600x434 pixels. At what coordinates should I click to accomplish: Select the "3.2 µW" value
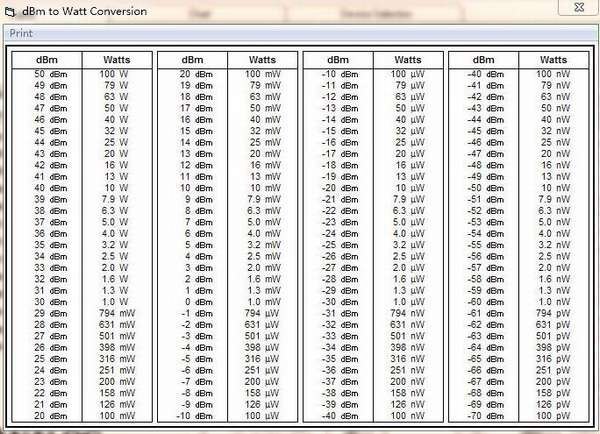409,245
